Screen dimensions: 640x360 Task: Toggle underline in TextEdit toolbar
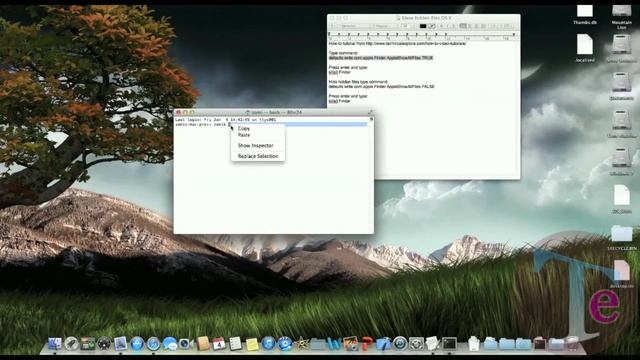tap(454, 26)
